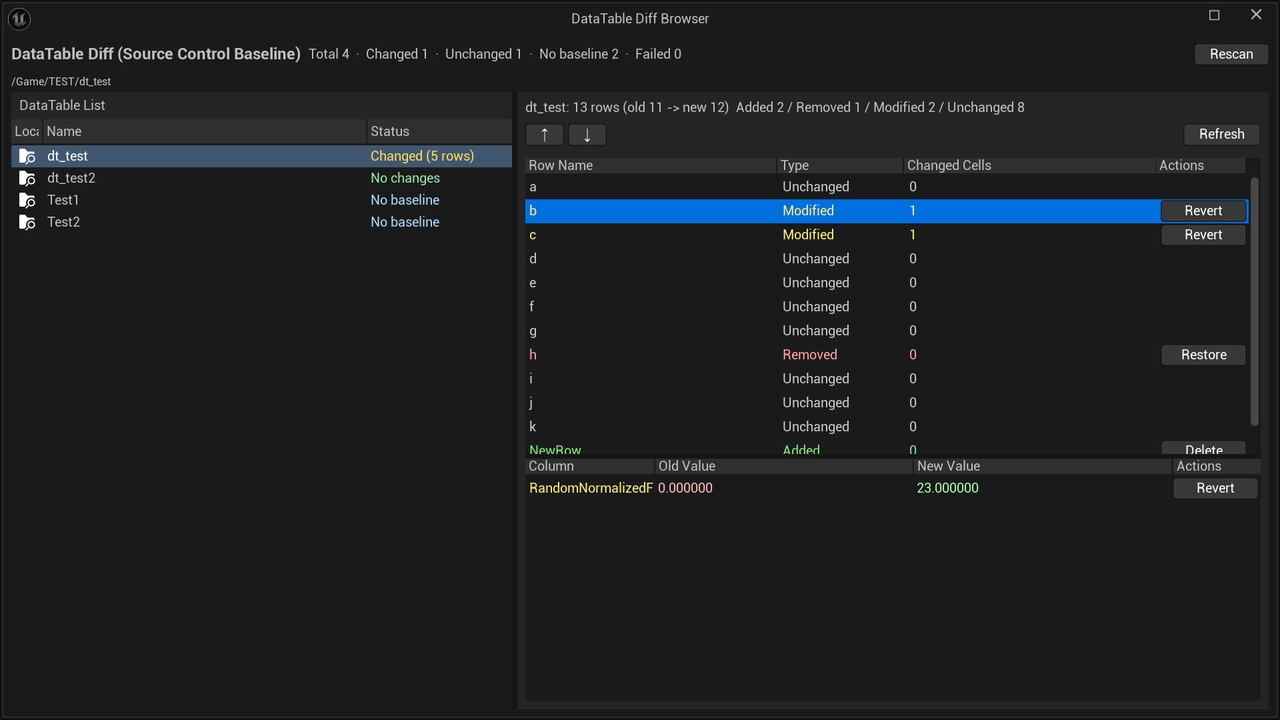Sort by Changed Cells column header
Image resolution: width=1280 pixels, height=720 pixels.
point(1029,165)
